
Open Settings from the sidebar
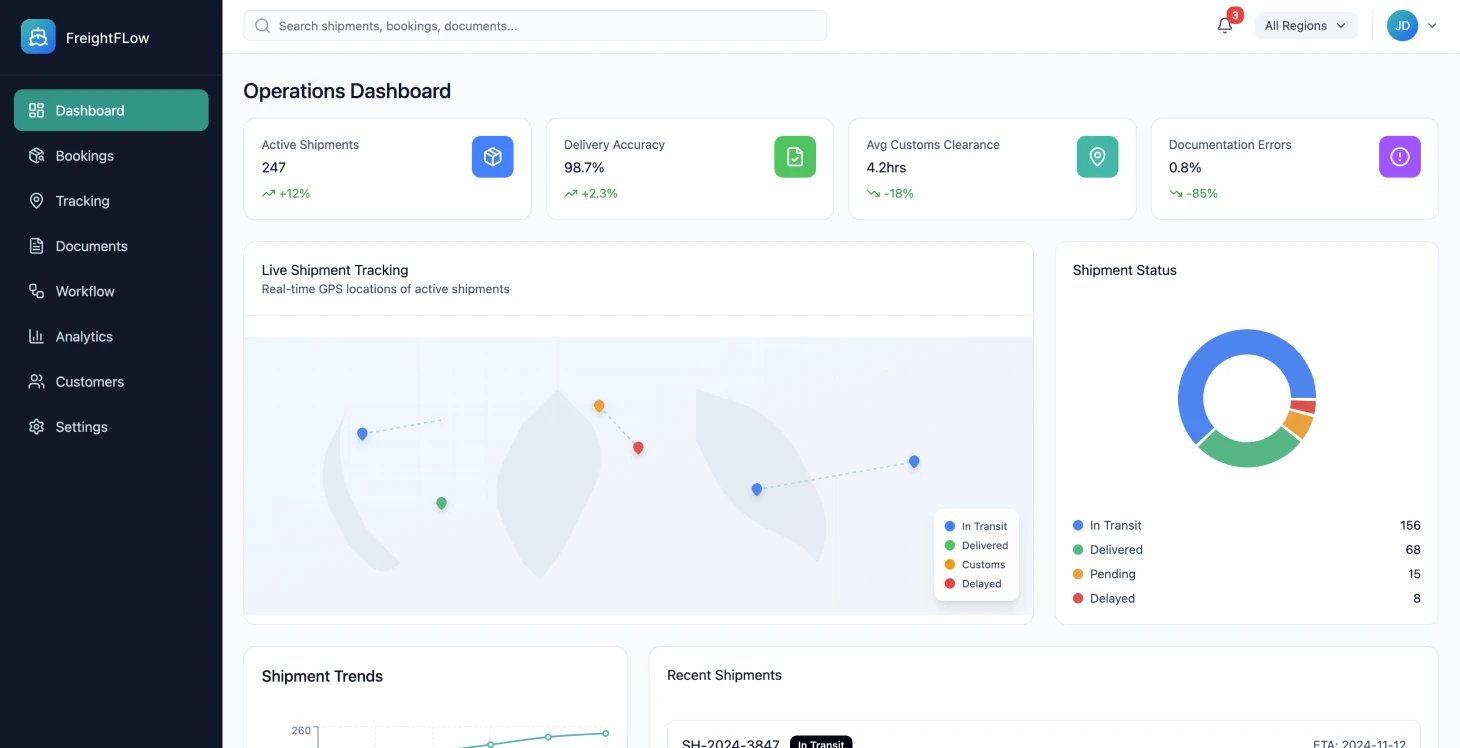coord(81,427)
